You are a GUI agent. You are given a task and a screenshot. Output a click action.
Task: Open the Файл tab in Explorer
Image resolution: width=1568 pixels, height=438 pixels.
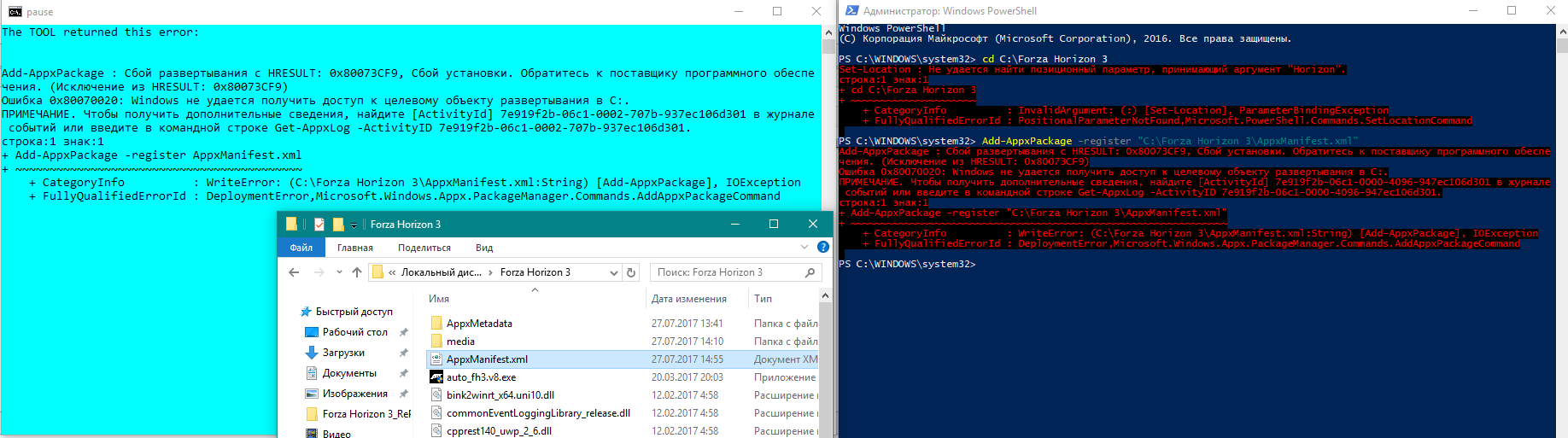pyautogui.click(x=301, y=248)
